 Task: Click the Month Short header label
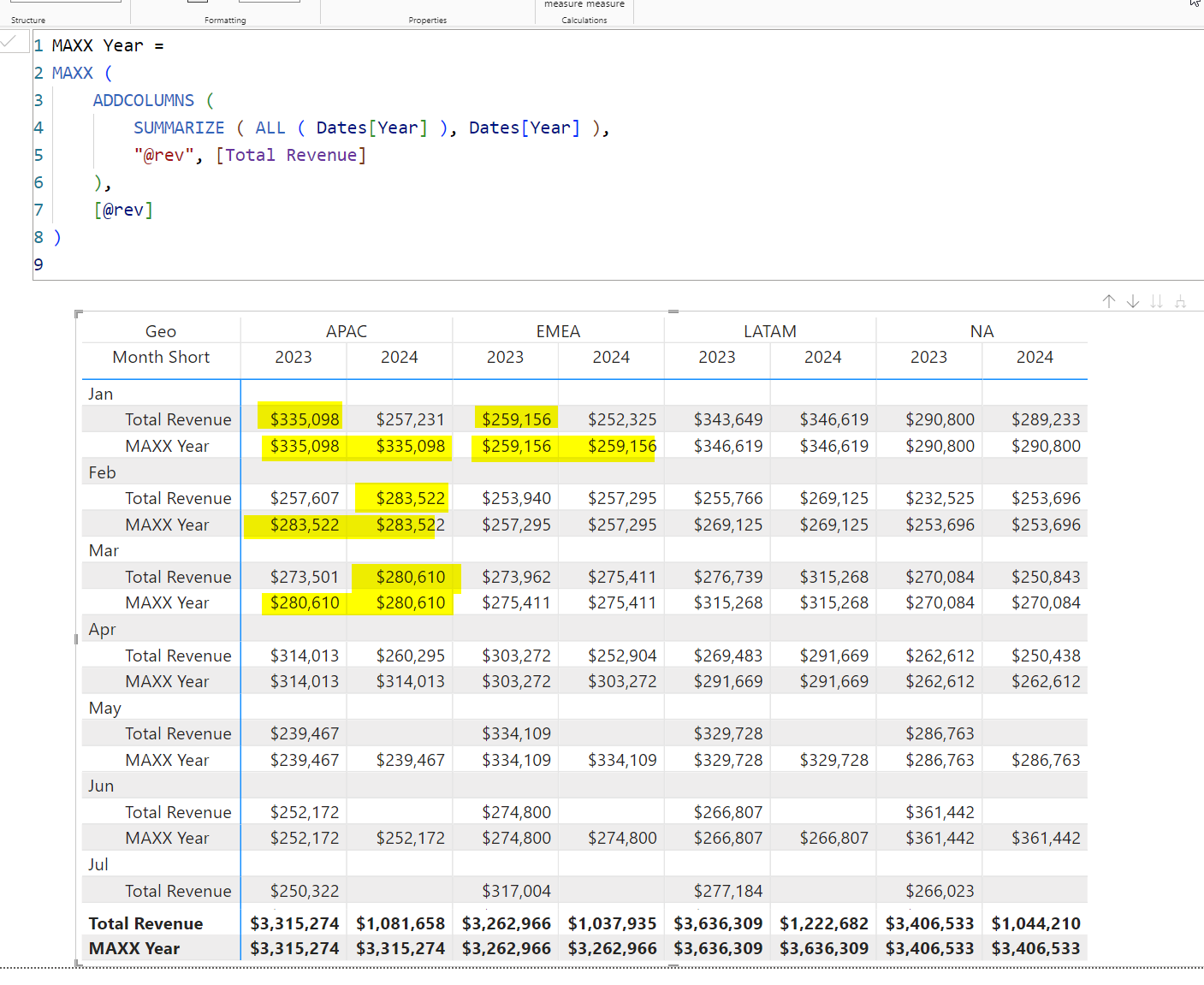(161, 357)
